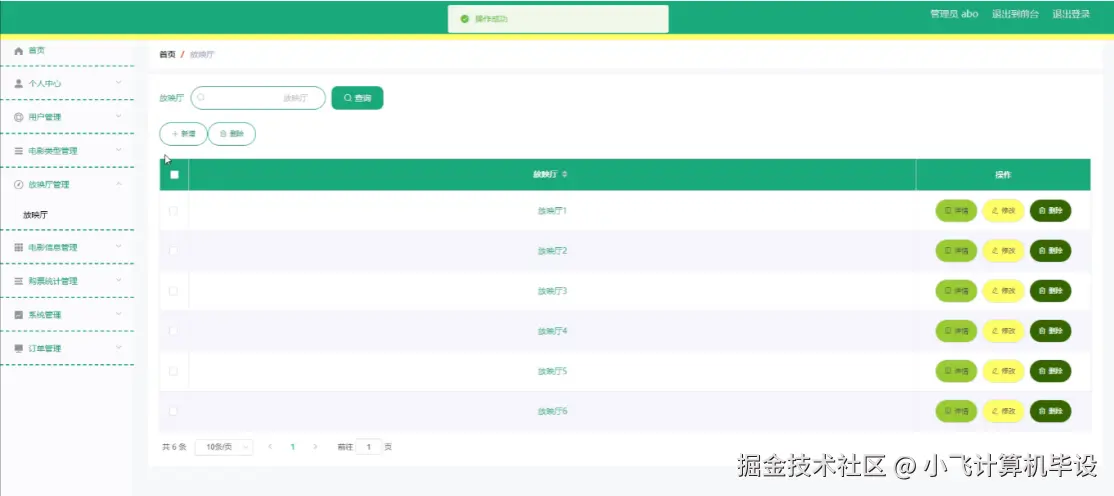This screenshot has height=496, width=1114.
Task: Check the checkbox for row 放映厅1
Action: (173, 211)
